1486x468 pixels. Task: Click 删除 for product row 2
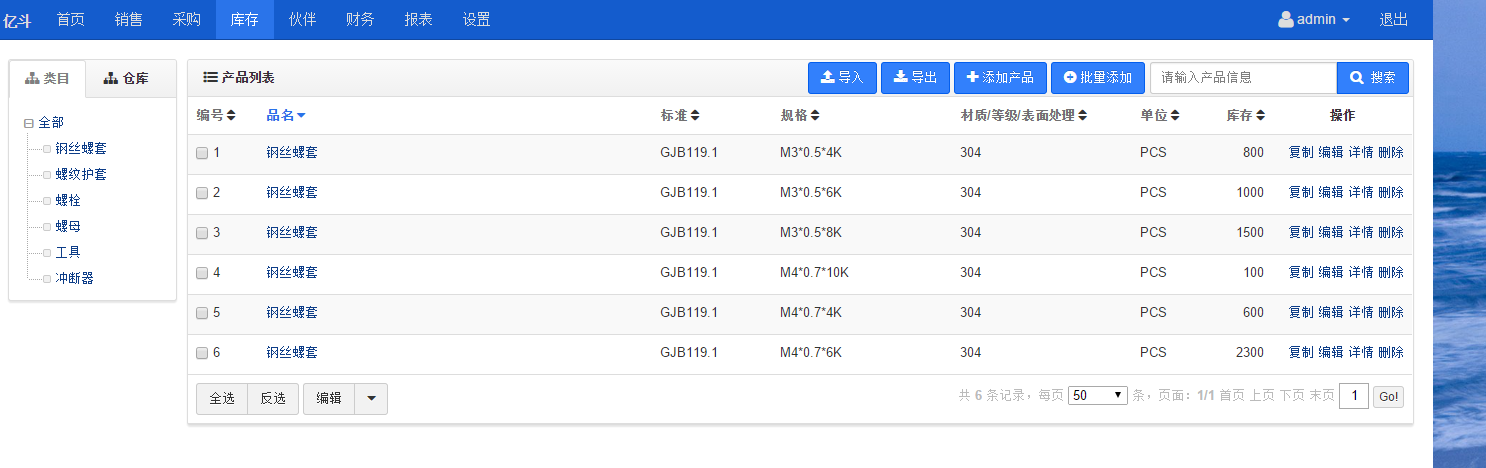coord(1391,193)
